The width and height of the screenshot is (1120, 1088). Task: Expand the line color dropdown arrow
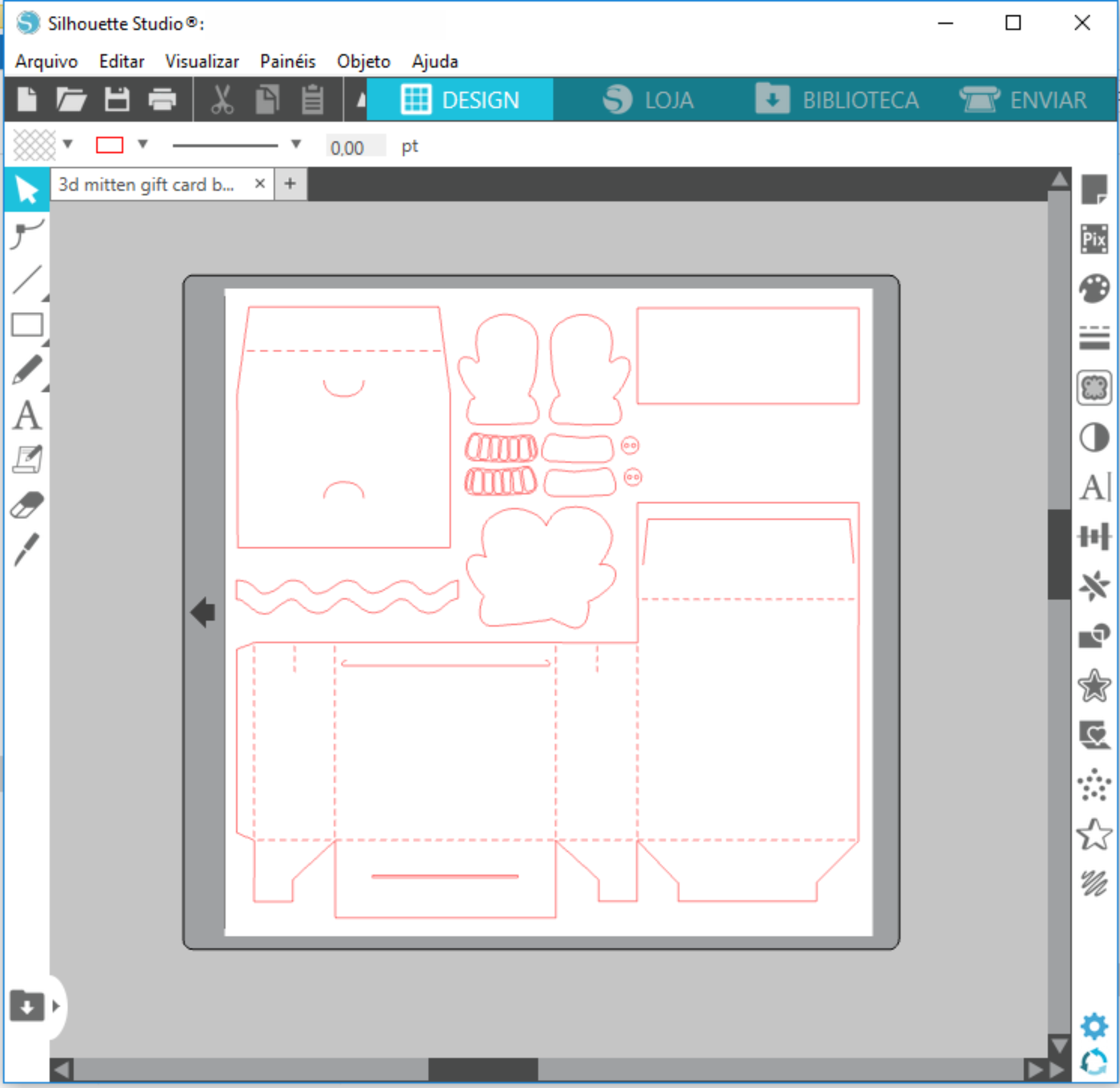(143, 144)
